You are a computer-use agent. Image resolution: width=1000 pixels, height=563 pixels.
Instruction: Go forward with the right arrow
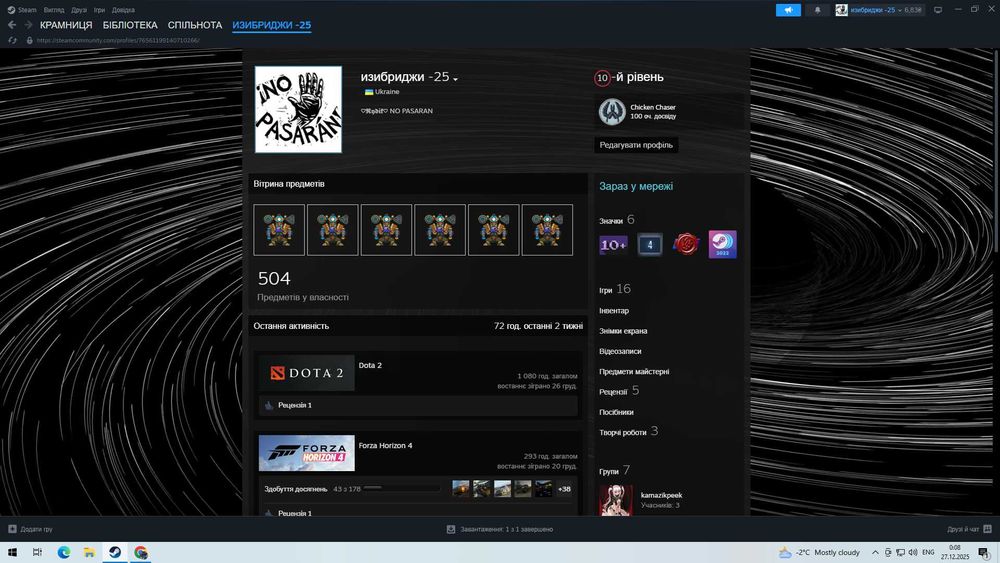pyautogui.click(x=29, y=25)
